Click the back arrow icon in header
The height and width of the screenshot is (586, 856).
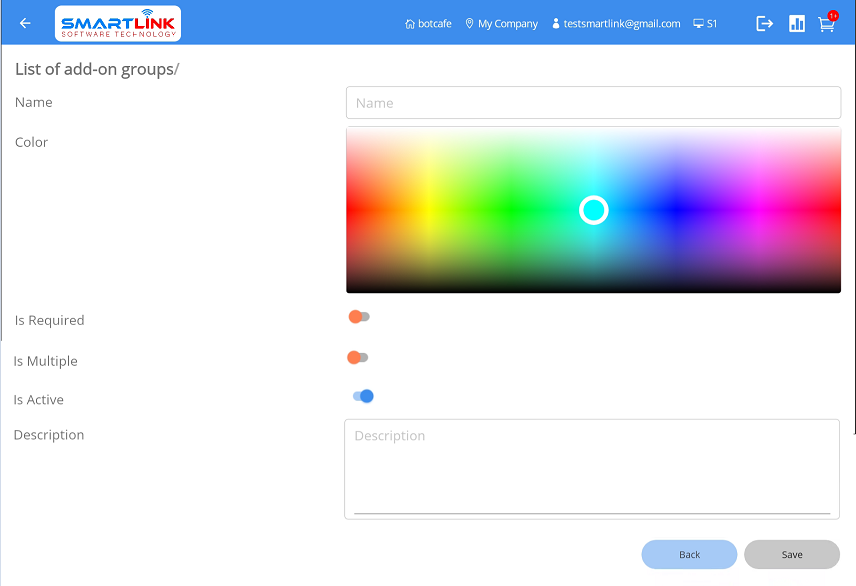click(x=25, y=24)
